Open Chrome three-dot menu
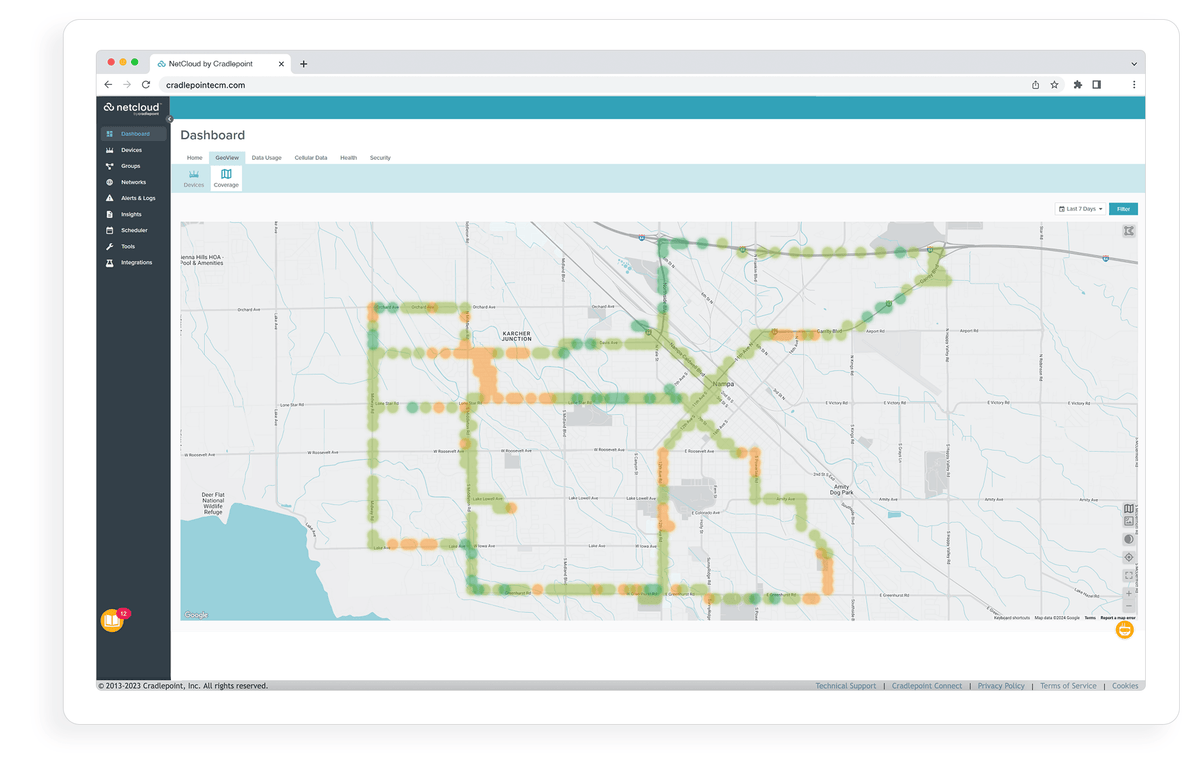Image resolution: width=1200 pixels, height=768 pixels. click(x=1133, y=85)
